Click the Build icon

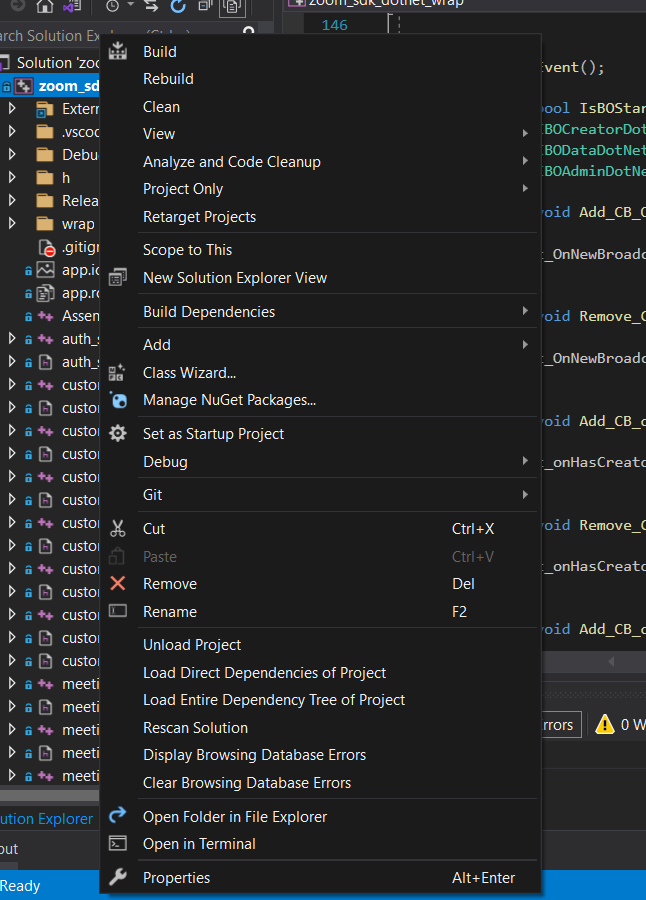(x=118, y=51)
